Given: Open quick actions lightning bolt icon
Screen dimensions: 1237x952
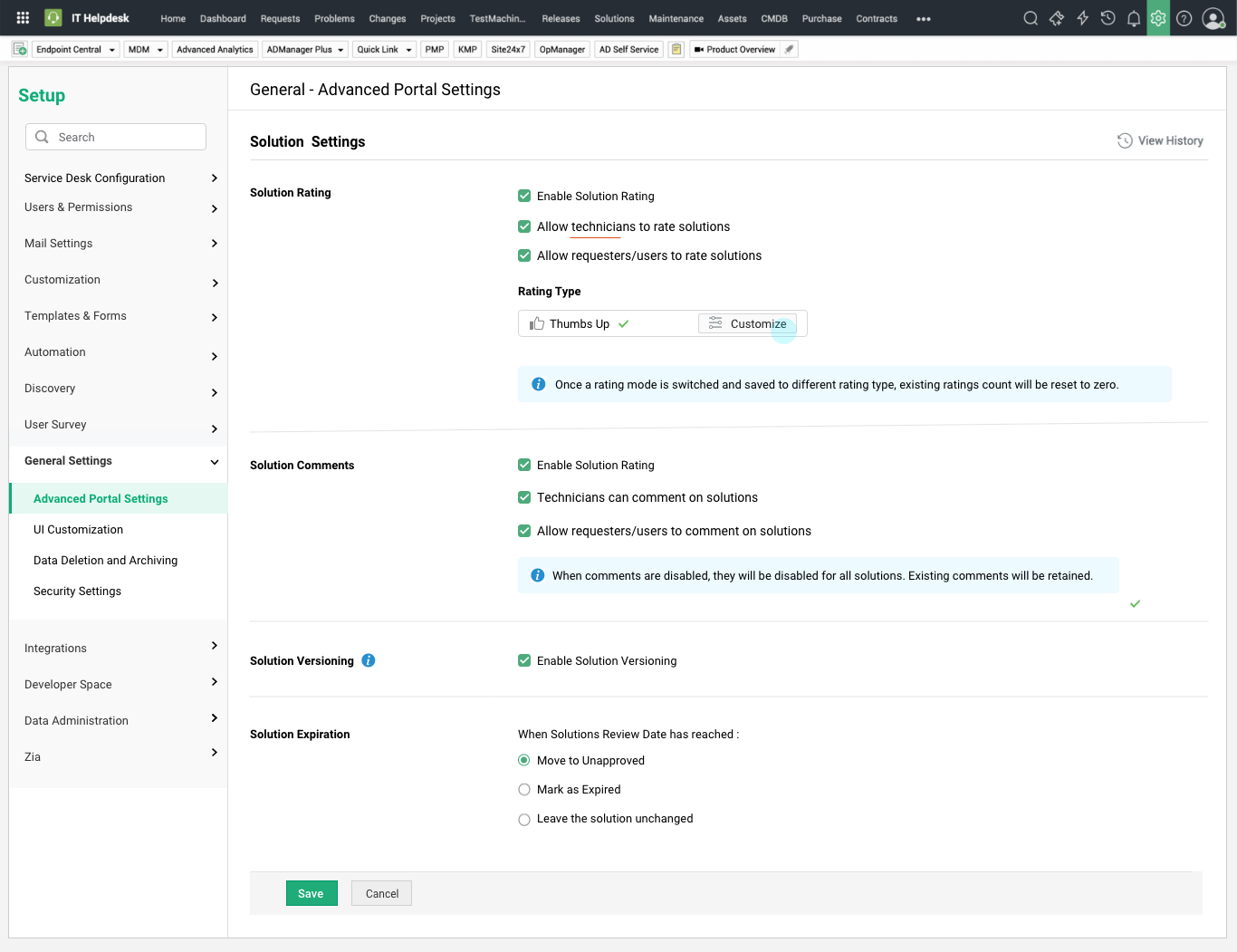Looking at the screenshot, I should click(1082, 18).
